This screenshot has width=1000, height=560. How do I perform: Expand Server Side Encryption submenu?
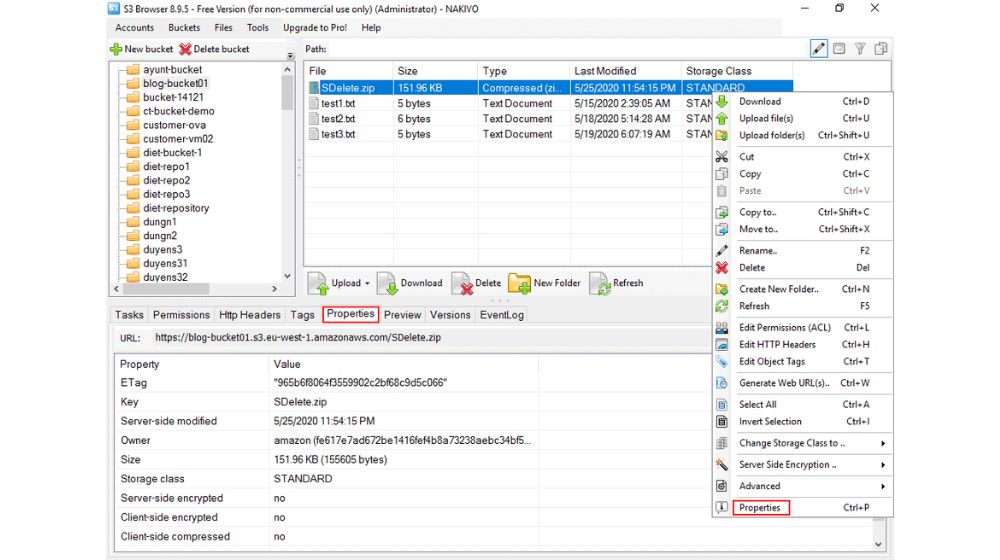coord(882,465)
